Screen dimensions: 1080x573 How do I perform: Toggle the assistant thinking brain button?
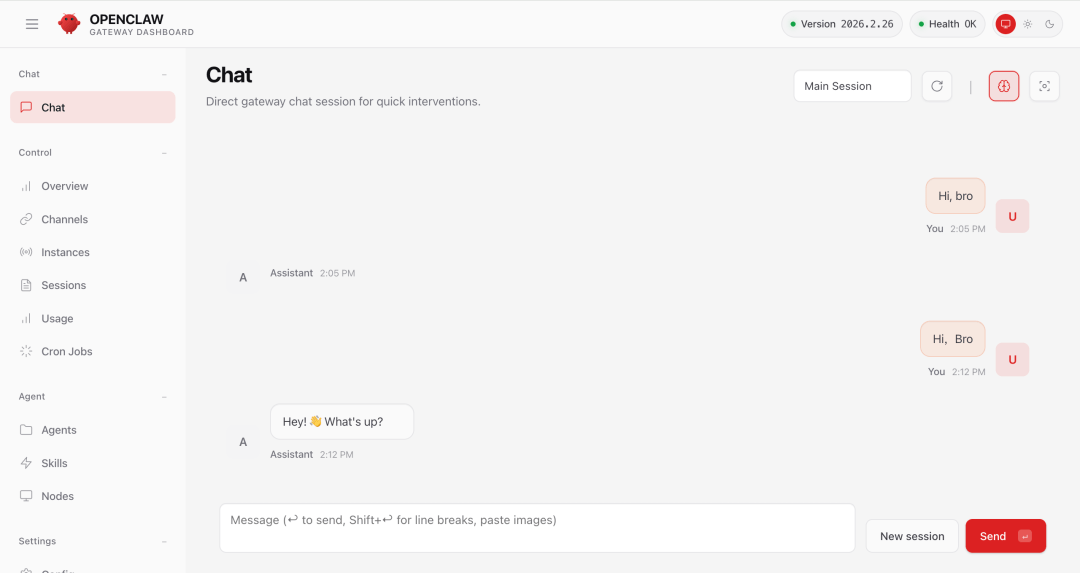coord(1004,86)
